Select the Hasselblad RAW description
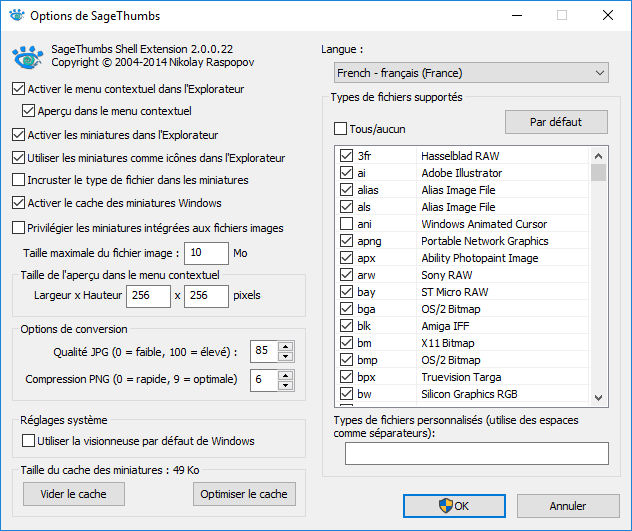The image size is (632, 531). pyautogui.click(x=460, y=156)
